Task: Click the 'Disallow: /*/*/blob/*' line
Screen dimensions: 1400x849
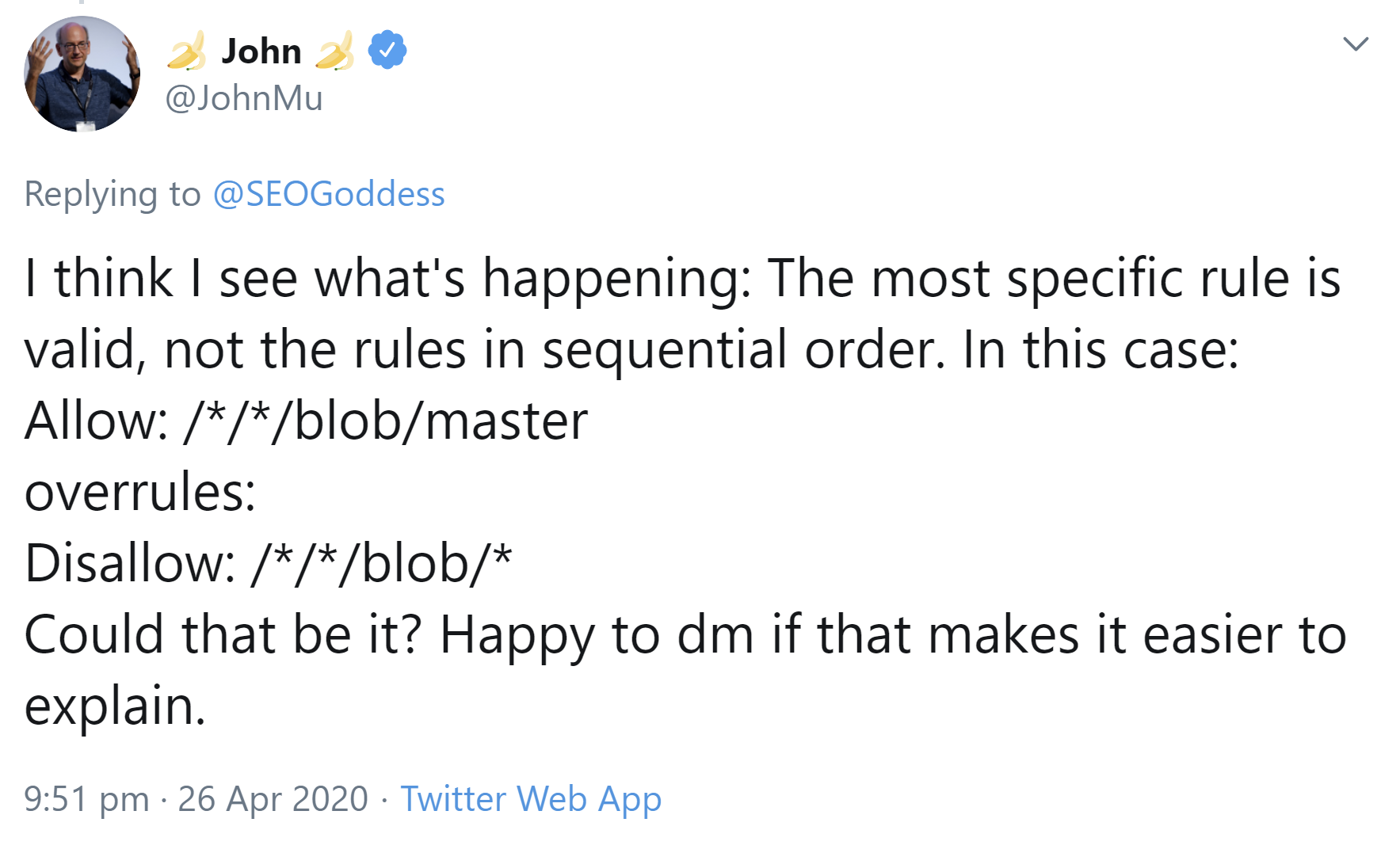Action: (269, 563)
